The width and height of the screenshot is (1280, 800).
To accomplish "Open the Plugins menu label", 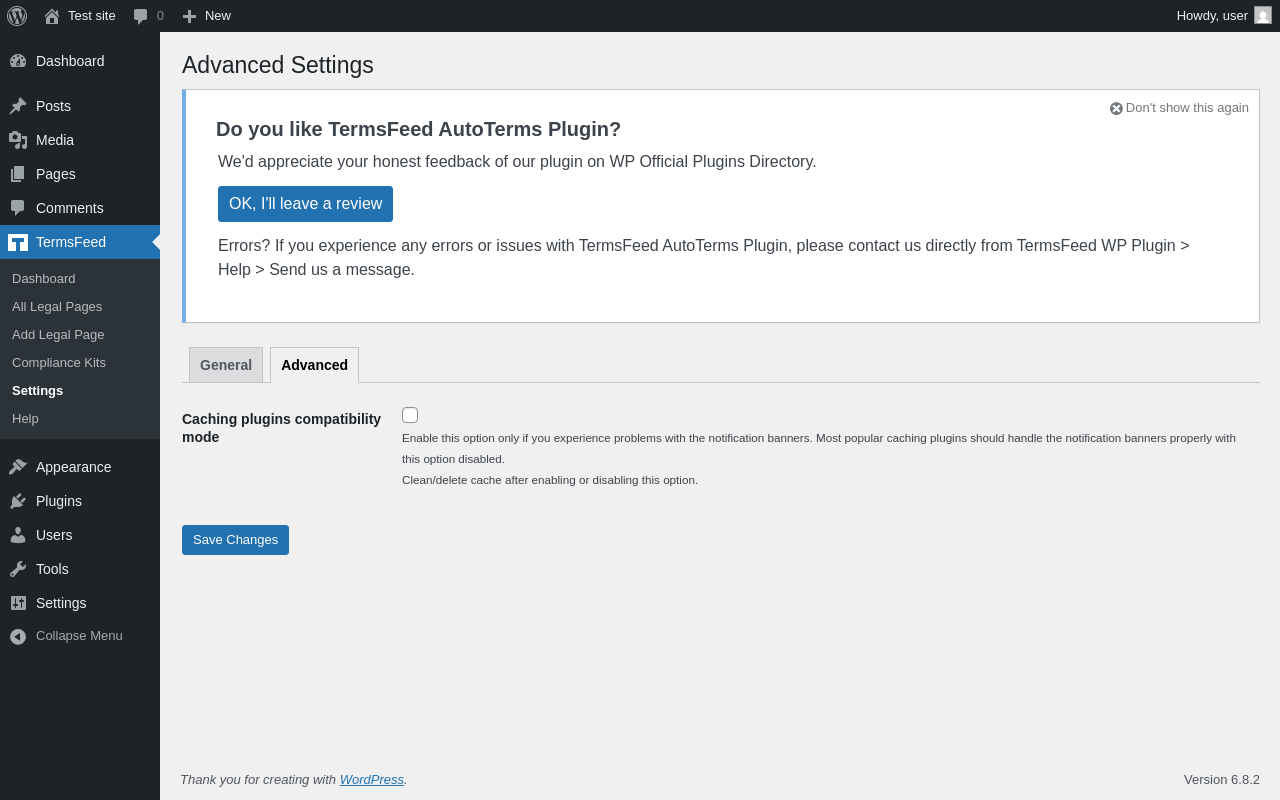I will [x=59, y=501].
